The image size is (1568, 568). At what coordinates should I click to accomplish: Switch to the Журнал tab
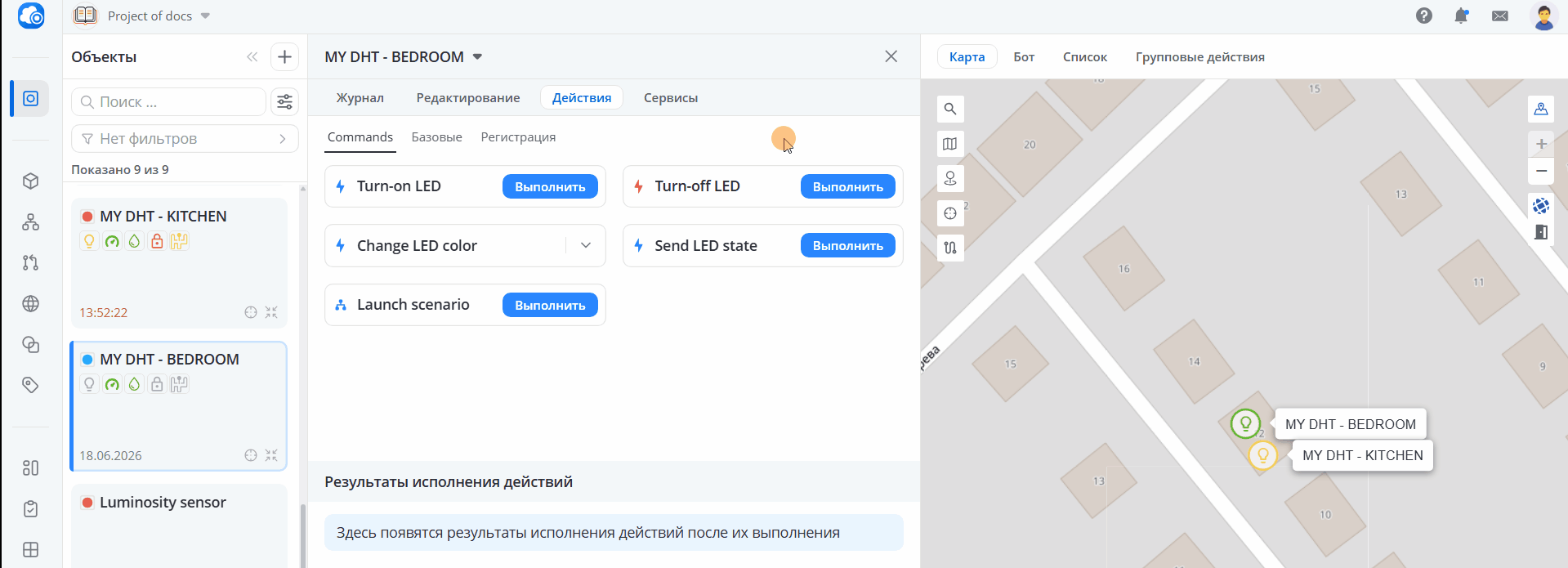tap(360, 97)
